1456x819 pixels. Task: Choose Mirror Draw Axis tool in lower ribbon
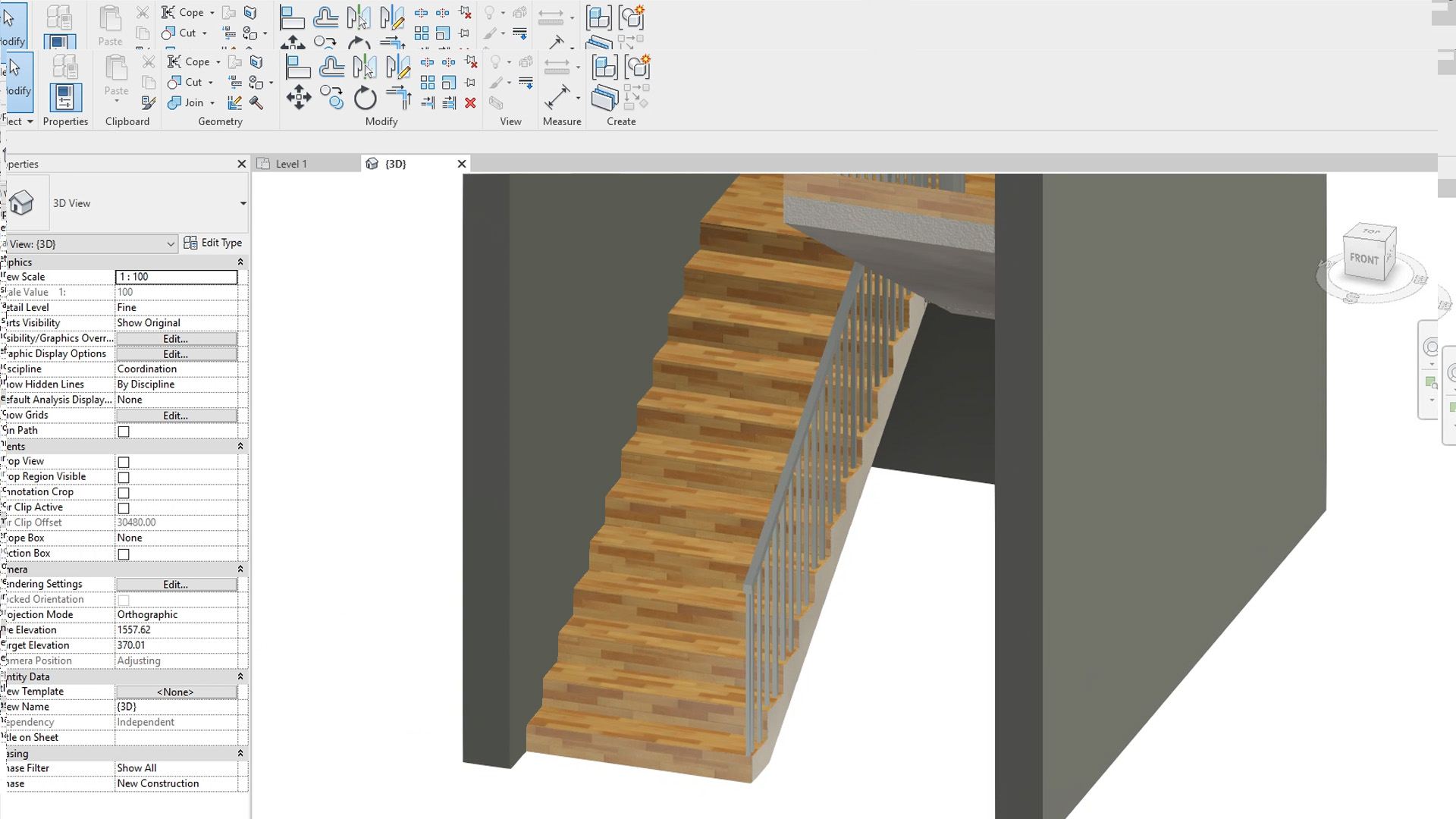[397, 67]
